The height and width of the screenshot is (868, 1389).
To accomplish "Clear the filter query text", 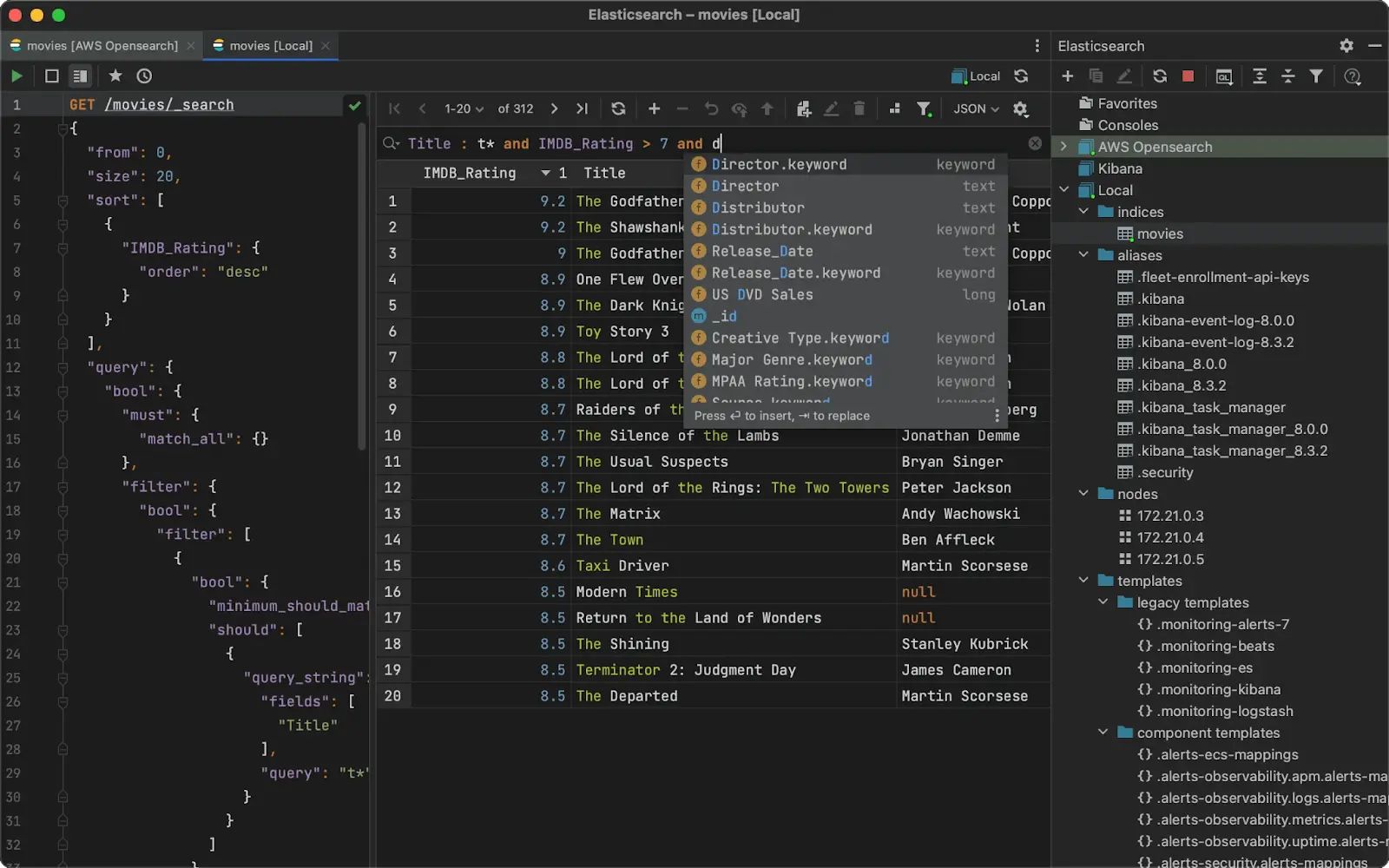I will click(x=1035, y=143).
